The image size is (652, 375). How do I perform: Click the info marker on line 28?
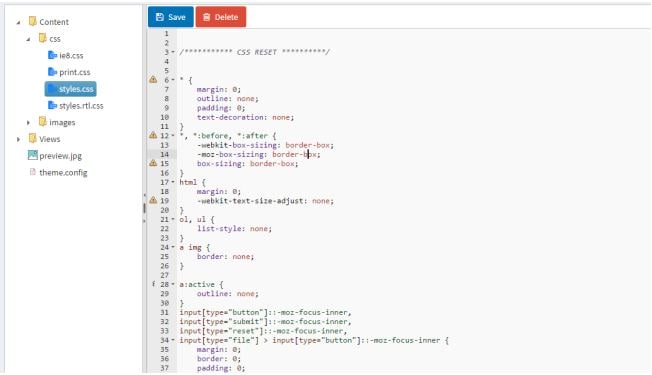[153, 284]
